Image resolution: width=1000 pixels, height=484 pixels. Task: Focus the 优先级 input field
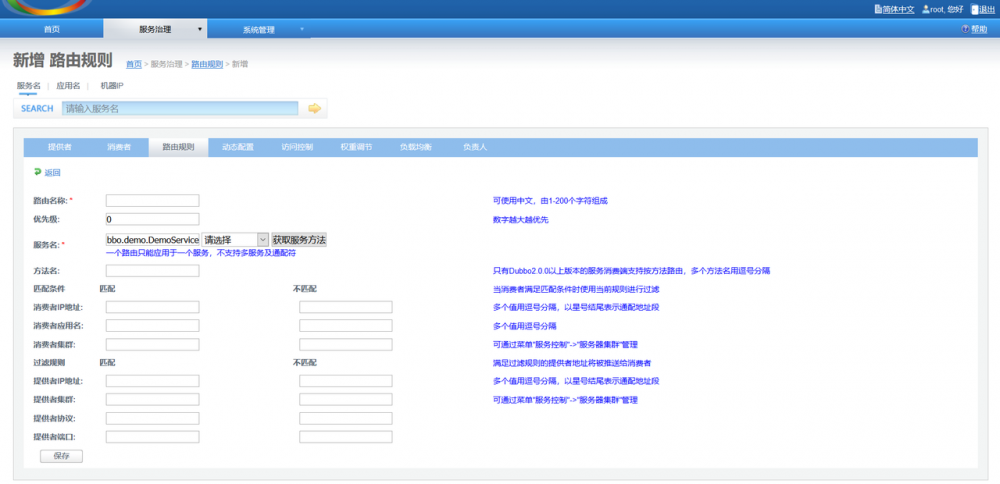tap(152, 219)
